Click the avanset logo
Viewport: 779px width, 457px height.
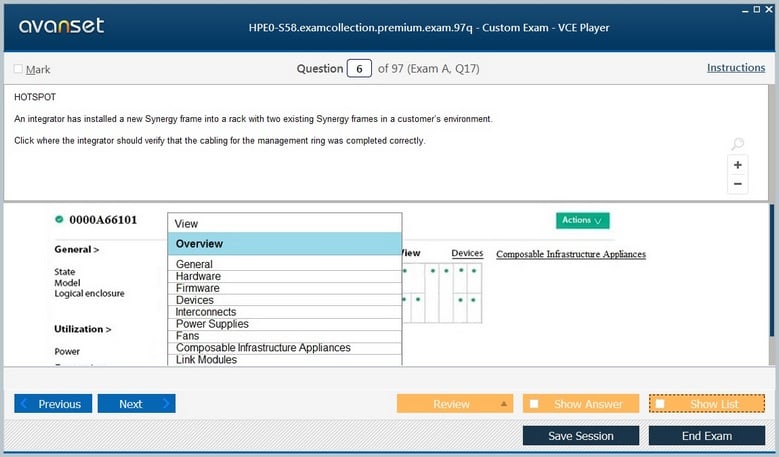coord(61,25)
